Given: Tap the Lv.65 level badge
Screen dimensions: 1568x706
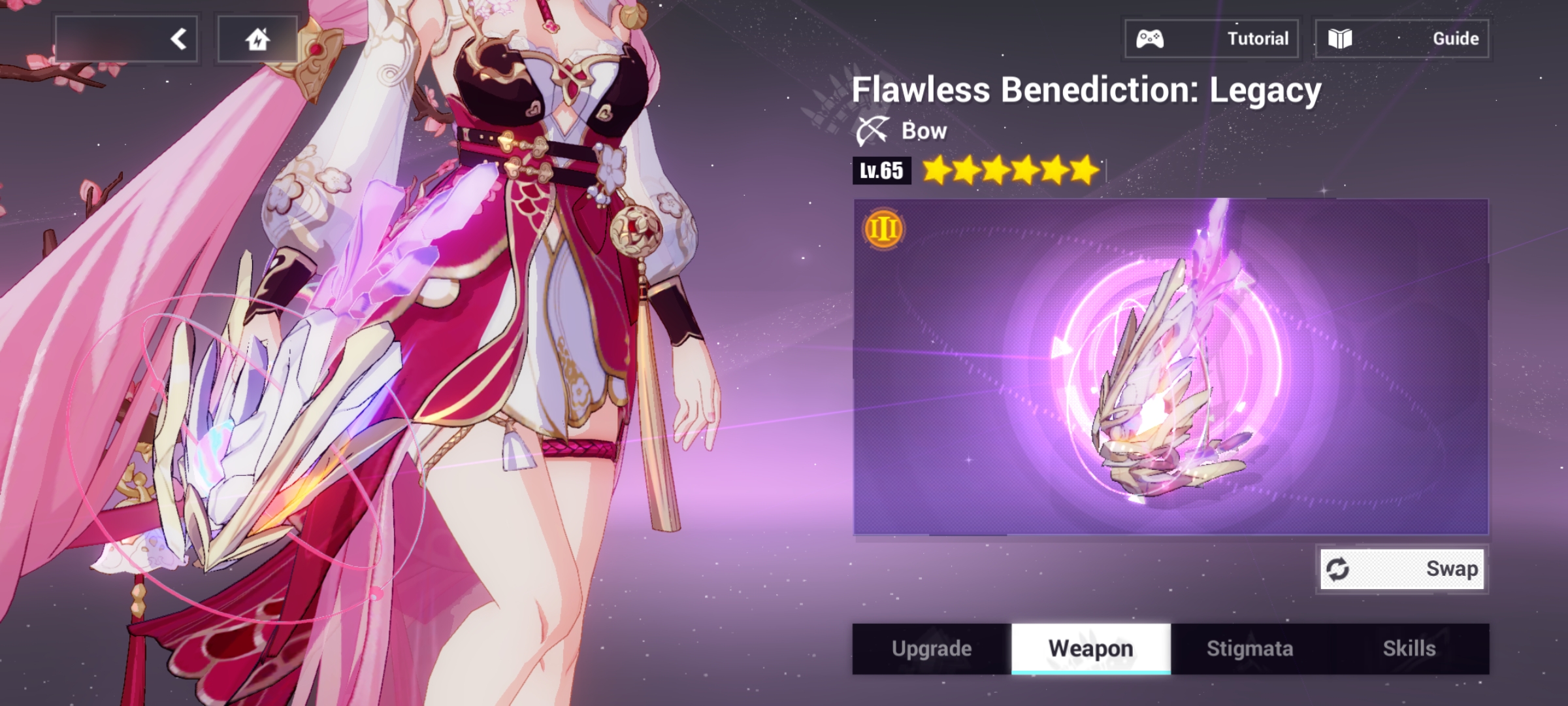Looking at the screenshot, I should (x=881, y=171).
